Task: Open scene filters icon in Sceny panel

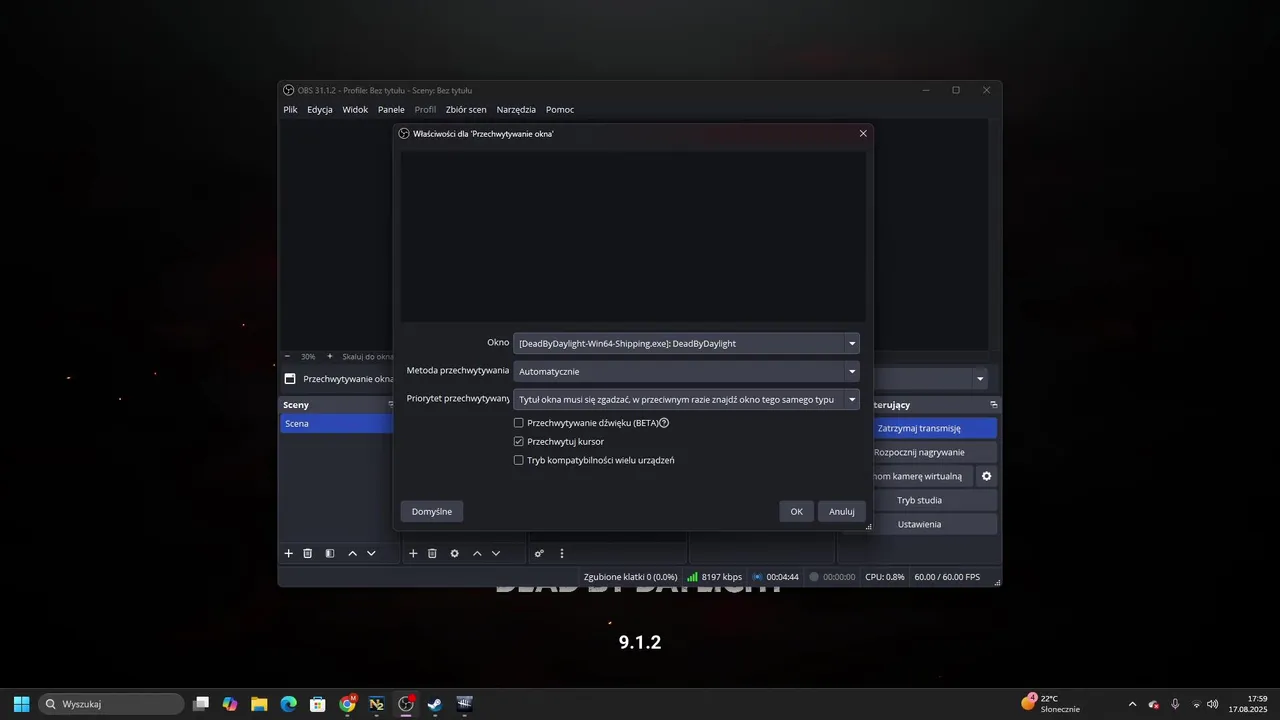Action: coord(330,553)
